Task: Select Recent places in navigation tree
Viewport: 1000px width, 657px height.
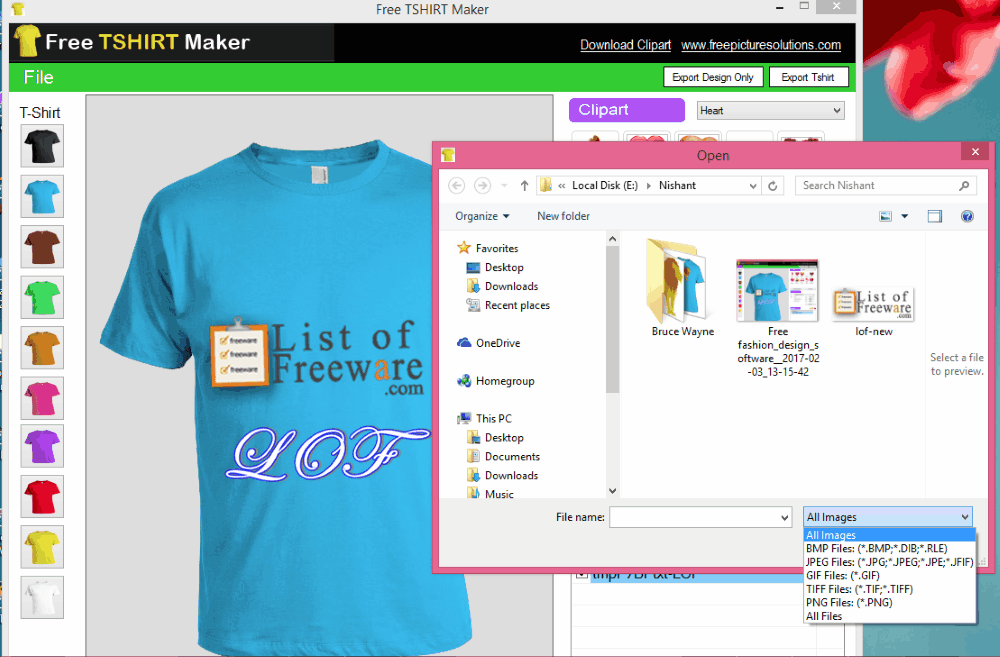Action: (x=508, y=306)
